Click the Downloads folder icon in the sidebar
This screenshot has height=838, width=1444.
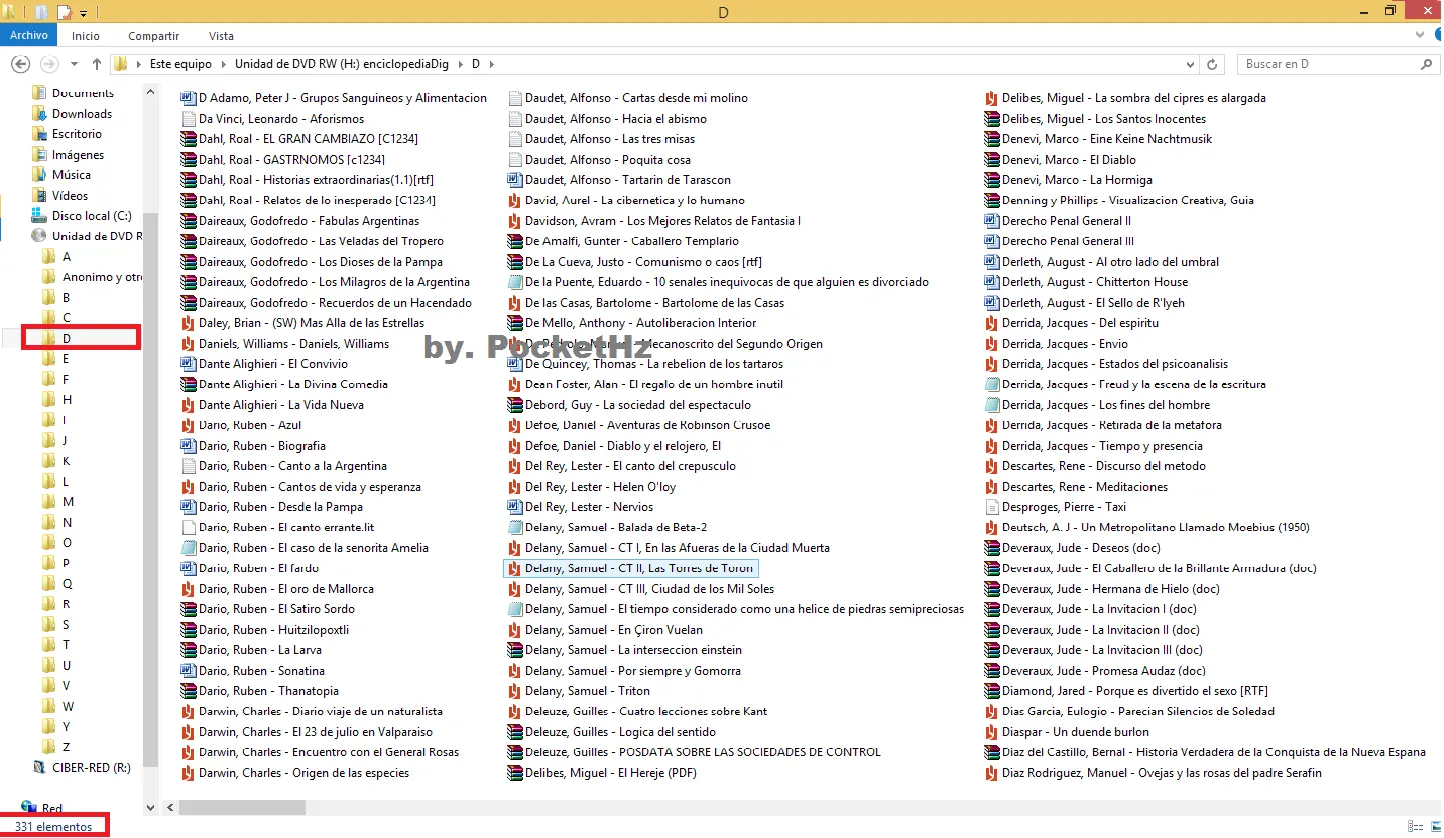pyautogui.click(x=40, y=114)
